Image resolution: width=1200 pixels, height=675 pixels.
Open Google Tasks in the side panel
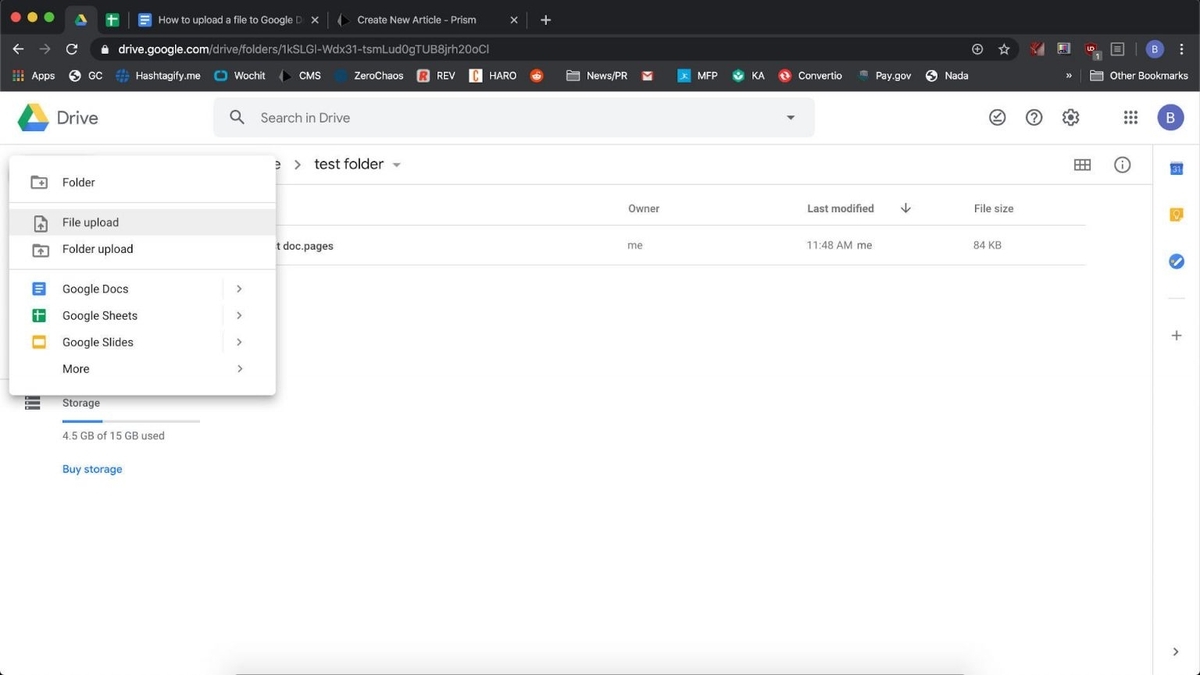coord(1176,261)
